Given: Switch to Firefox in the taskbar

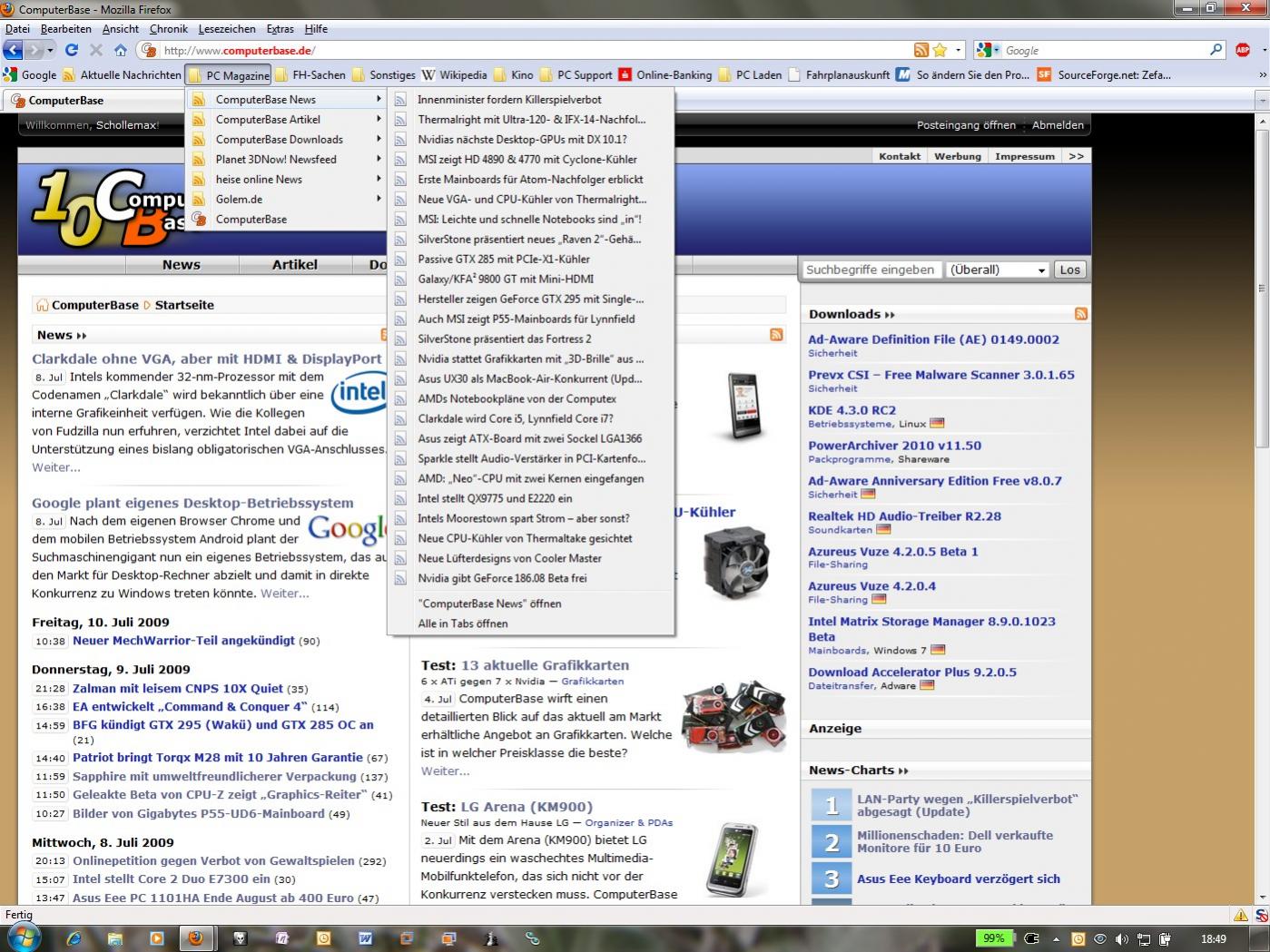Looking at the screenshot, I should (x=195, y=938).
